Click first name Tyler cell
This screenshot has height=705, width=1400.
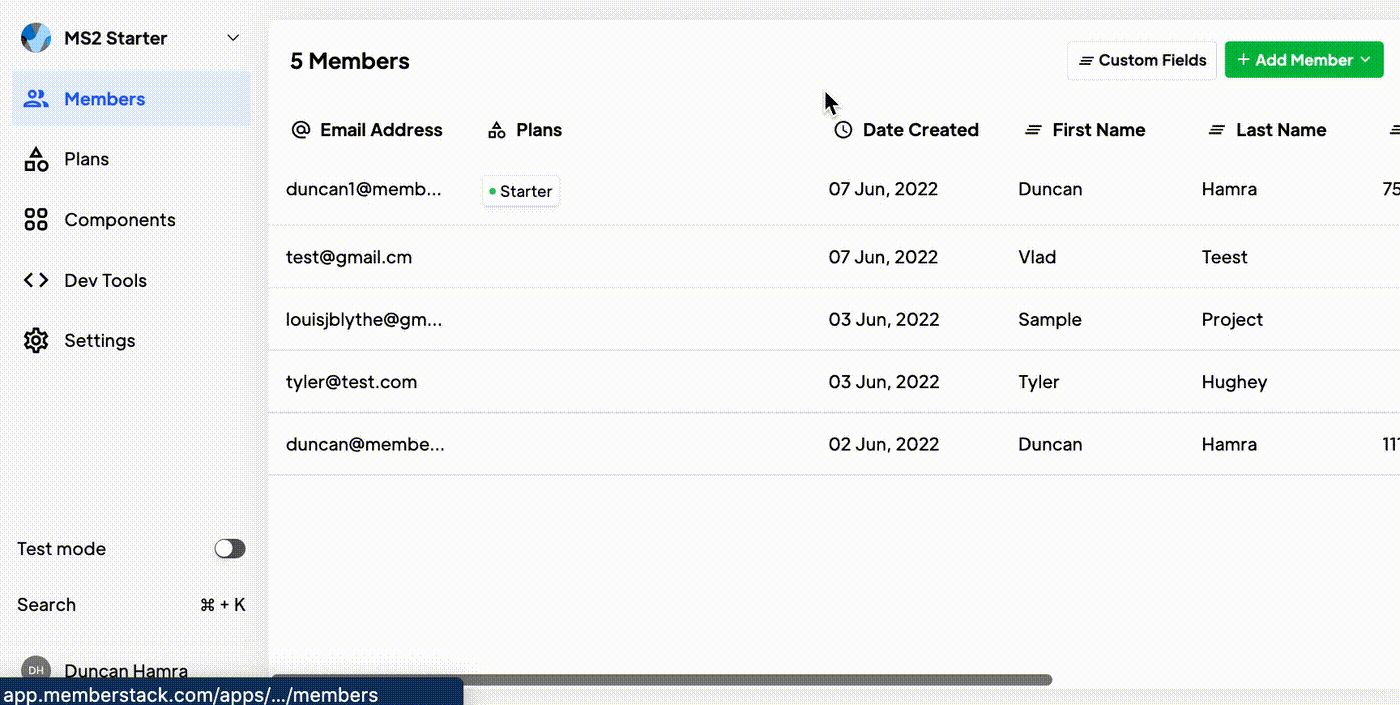pyautogui.click(x=1039, y=381)
